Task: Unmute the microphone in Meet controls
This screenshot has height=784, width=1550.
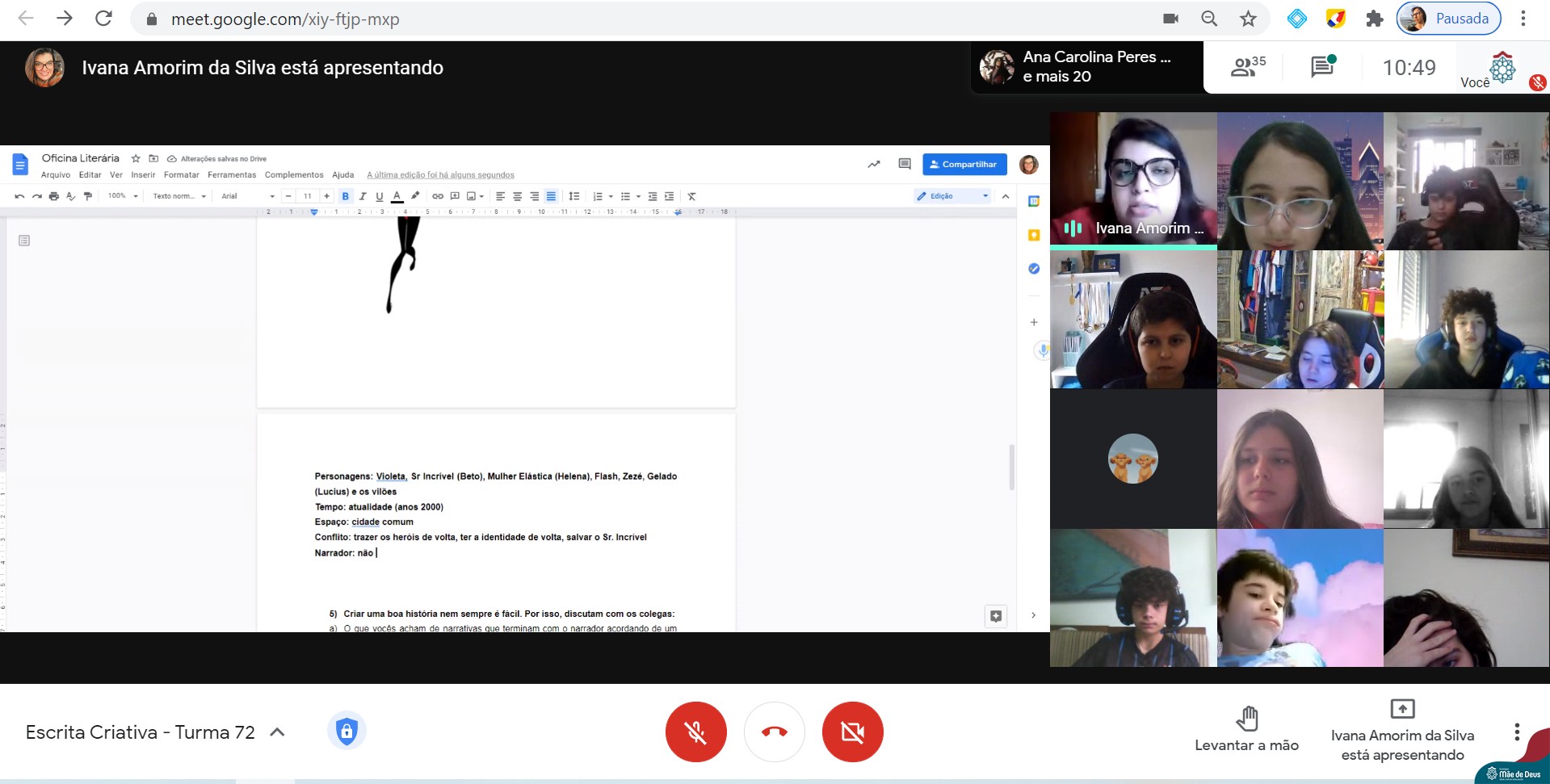Action: (695, 732)
